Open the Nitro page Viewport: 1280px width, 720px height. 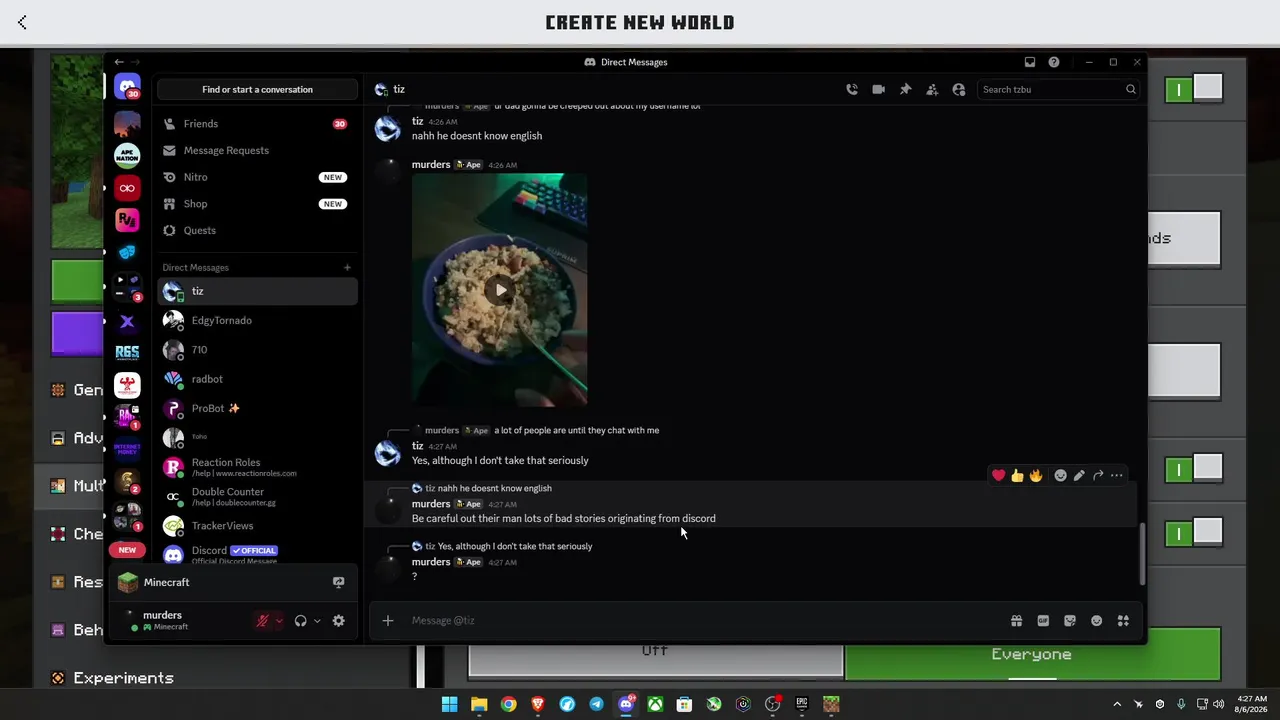[257, 177]
